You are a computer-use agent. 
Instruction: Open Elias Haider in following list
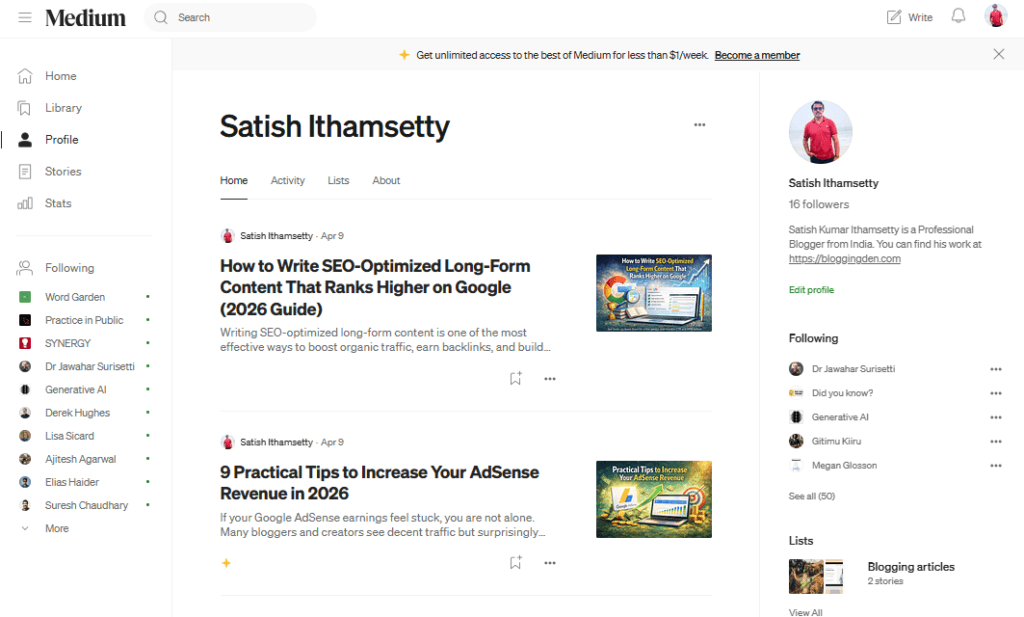click(72, 483)
